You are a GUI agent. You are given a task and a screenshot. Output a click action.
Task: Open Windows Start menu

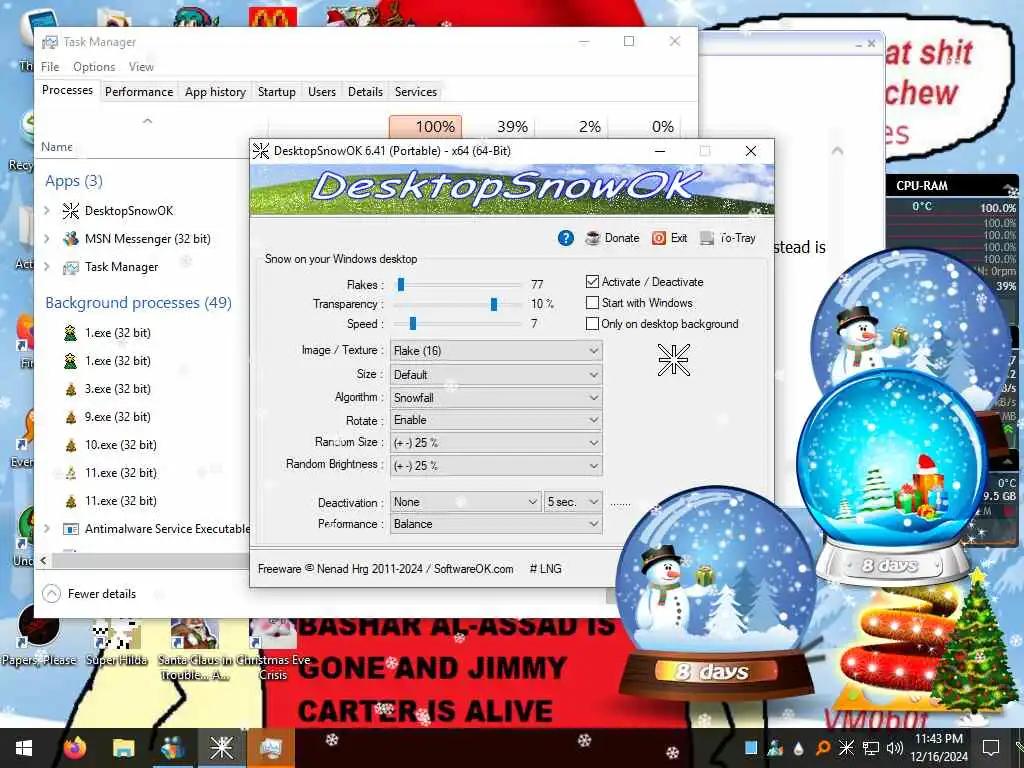(x=24, y=748)
